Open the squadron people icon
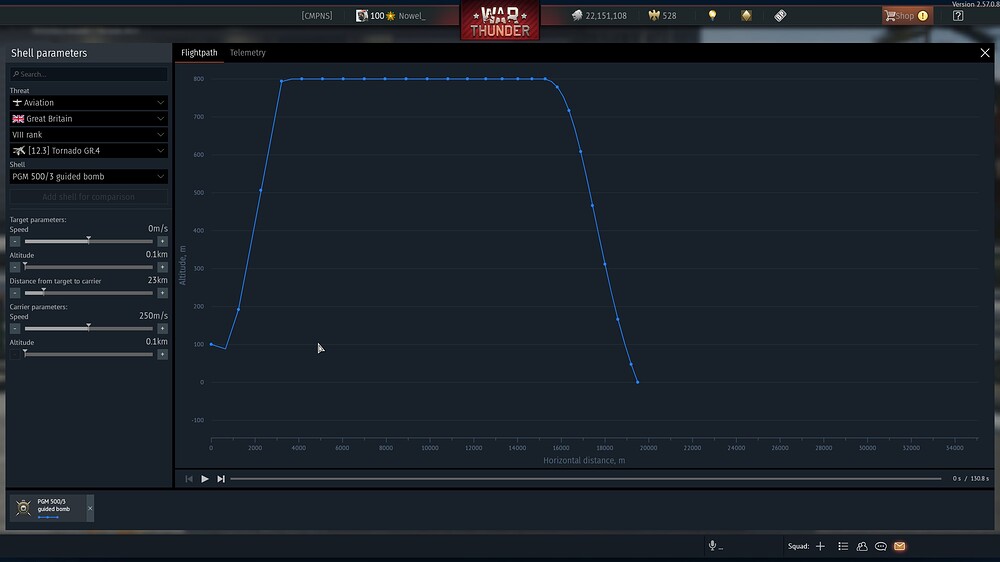1000x562 pixels. 862,546
